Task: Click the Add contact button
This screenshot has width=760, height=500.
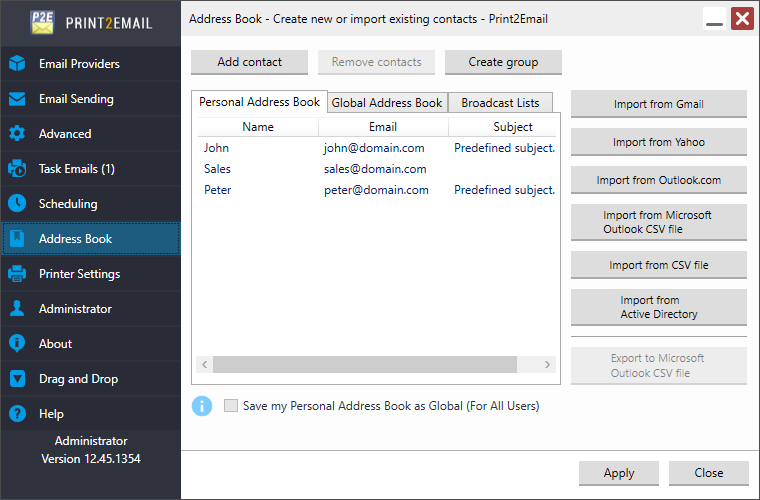Action: [249, 62]
